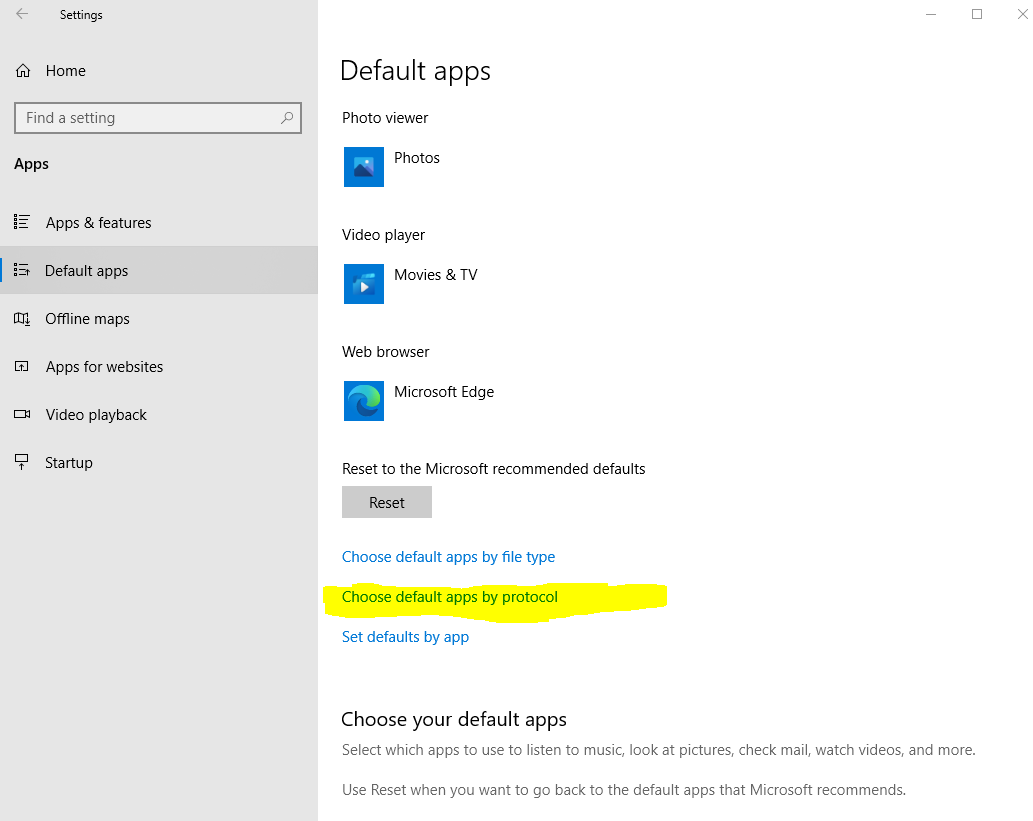Click the back arrow in Settings
Viewport: 1033px width, 821px height.
(x=22, y=14)
